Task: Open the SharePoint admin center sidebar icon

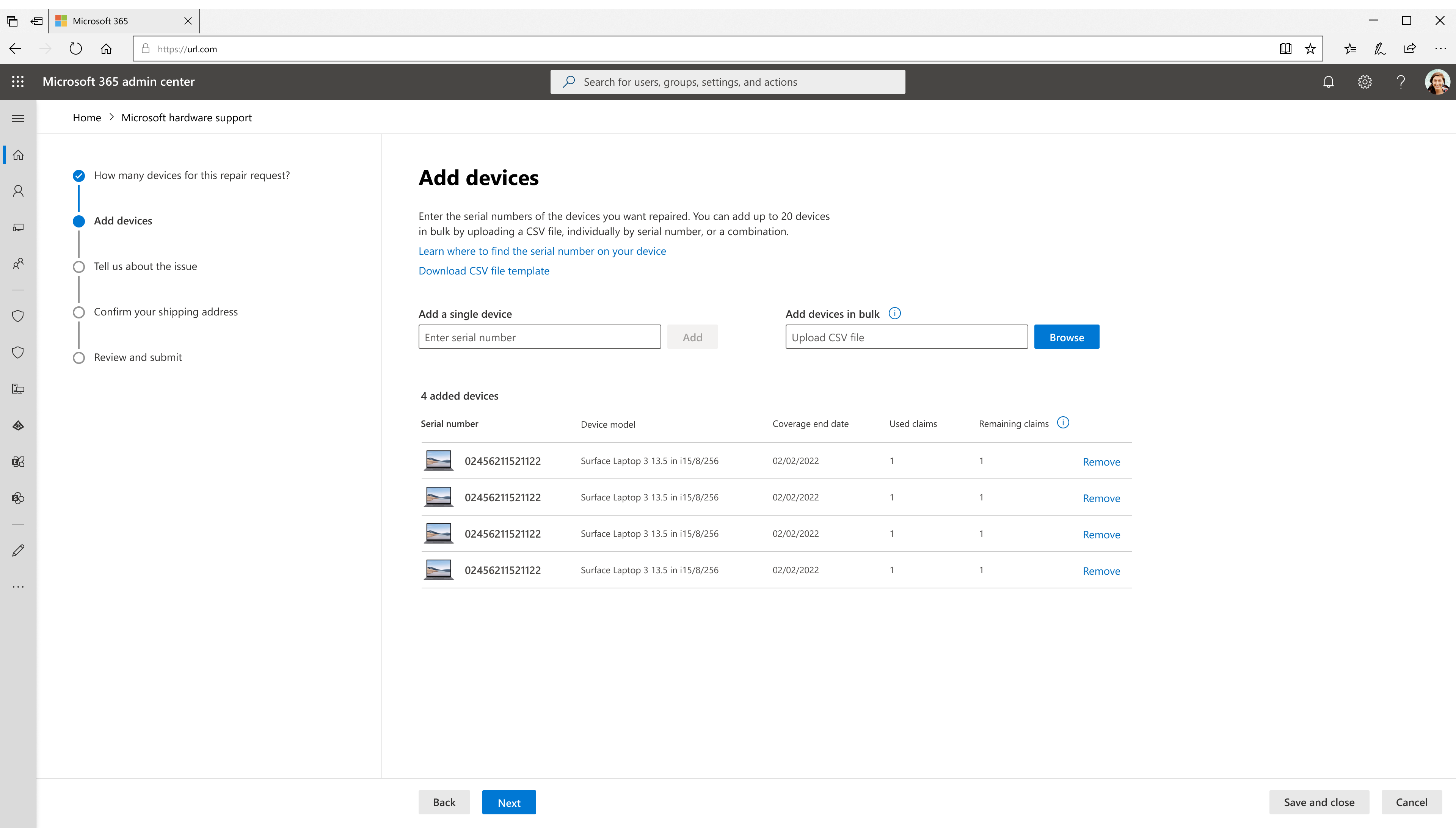Action: [18, 498]
